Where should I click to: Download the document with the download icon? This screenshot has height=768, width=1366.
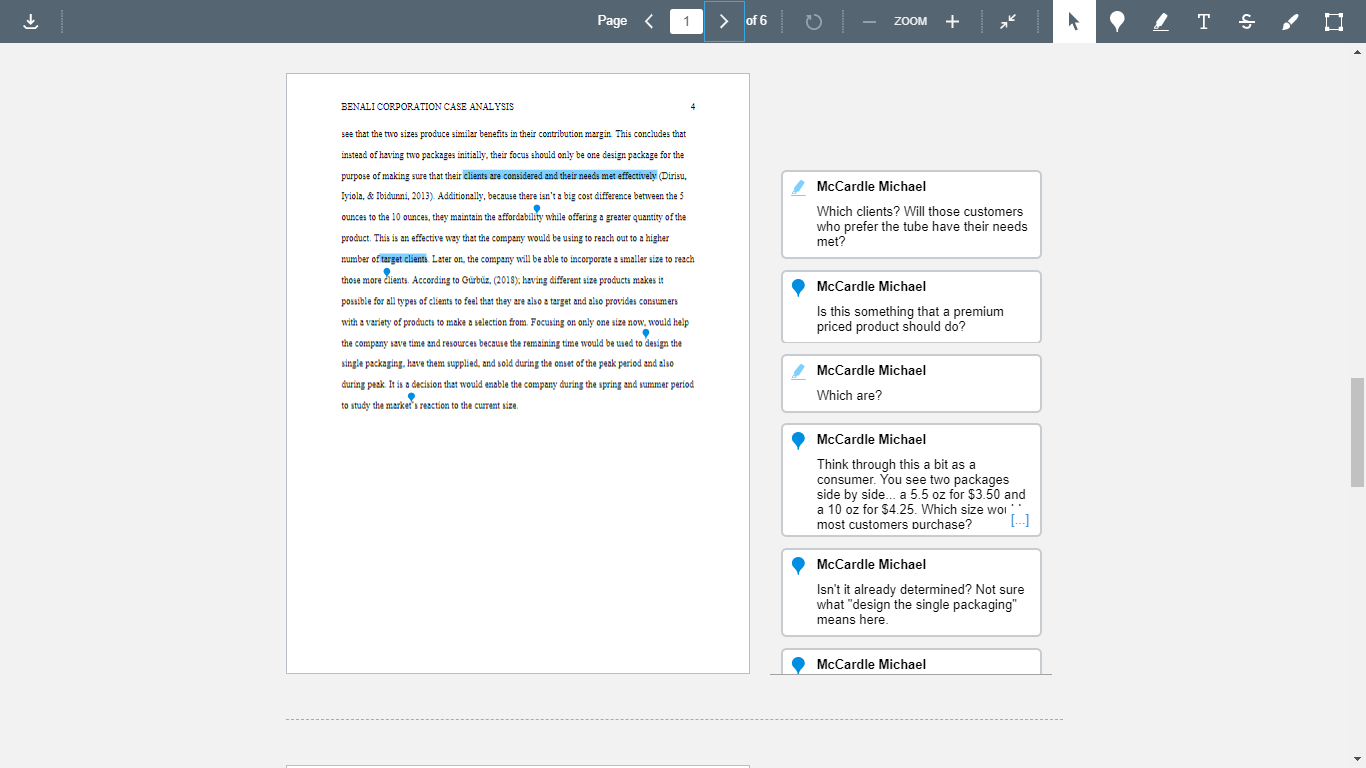pos(31,21)
